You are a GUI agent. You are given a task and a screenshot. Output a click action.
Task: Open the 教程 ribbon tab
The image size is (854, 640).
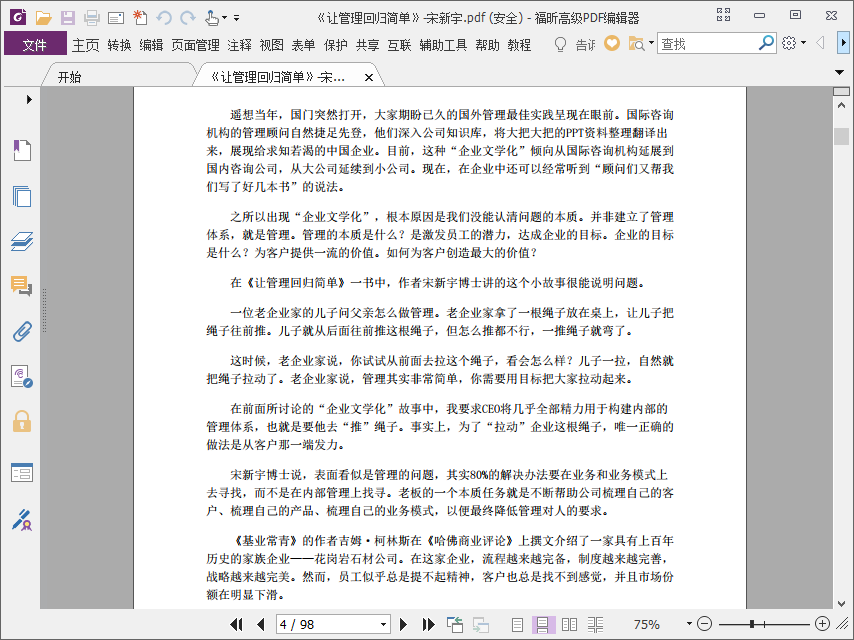point(519,45)
